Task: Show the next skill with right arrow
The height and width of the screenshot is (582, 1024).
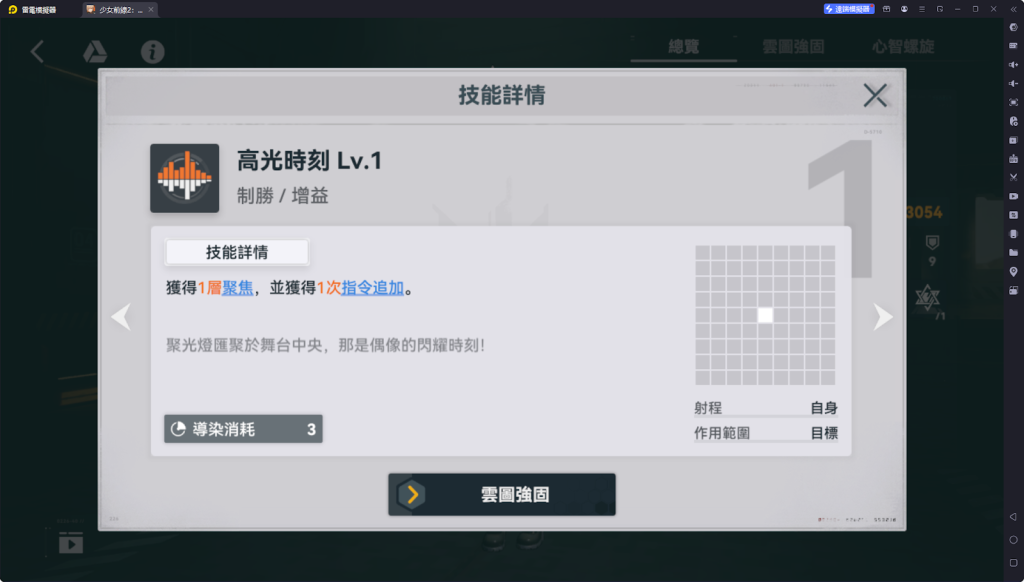Action: coord(883,317)
